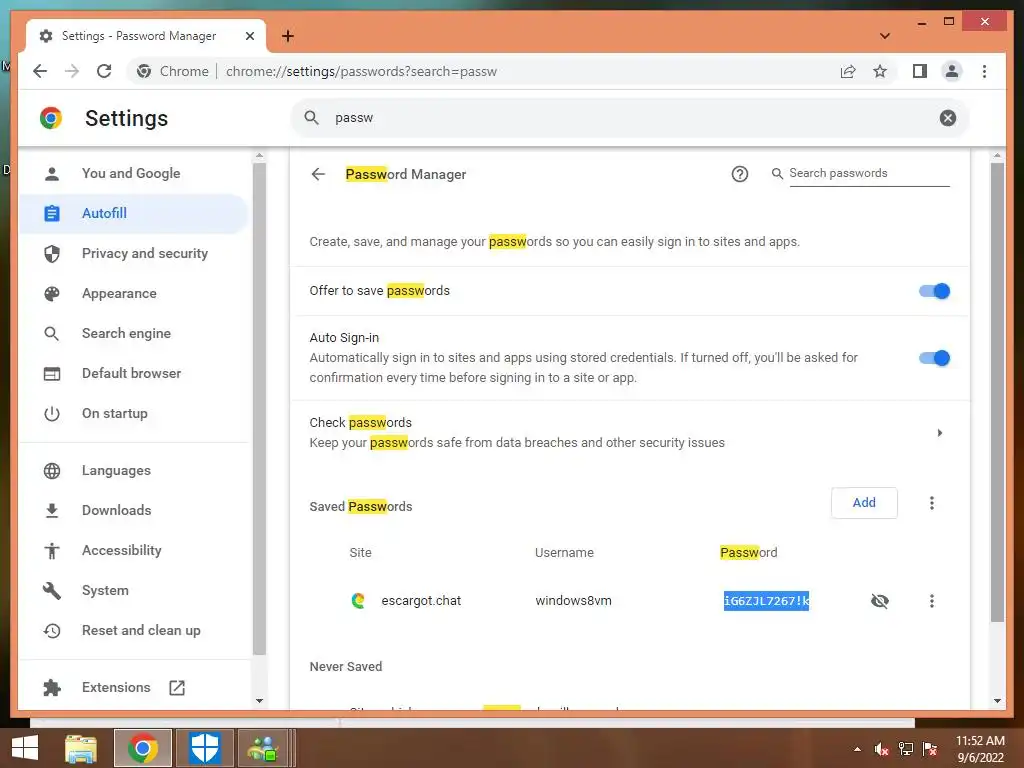The image size is (1024, 768).
Task: Open Extensions external link icon
Action: tap(177, 687)
